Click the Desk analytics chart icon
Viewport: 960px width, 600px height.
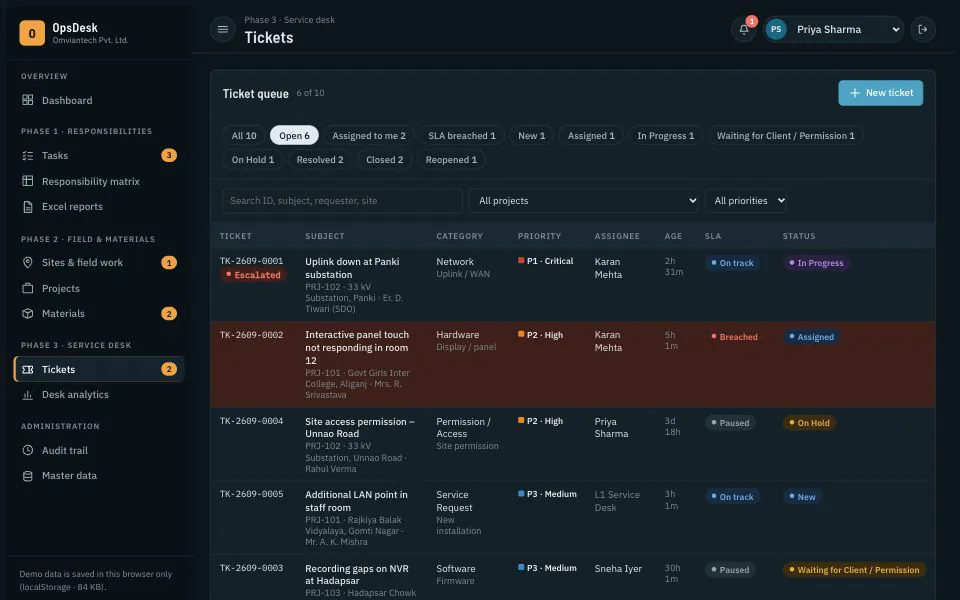point(28,395)
